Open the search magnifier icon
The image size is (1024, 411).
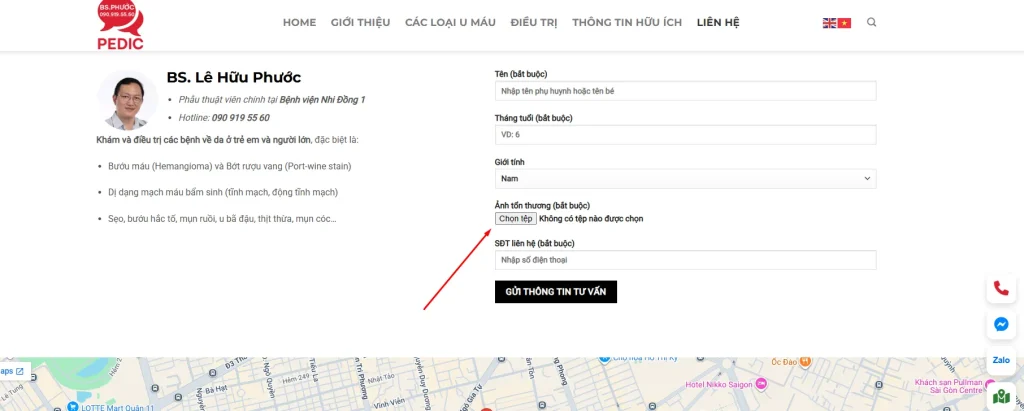[872, 22]
